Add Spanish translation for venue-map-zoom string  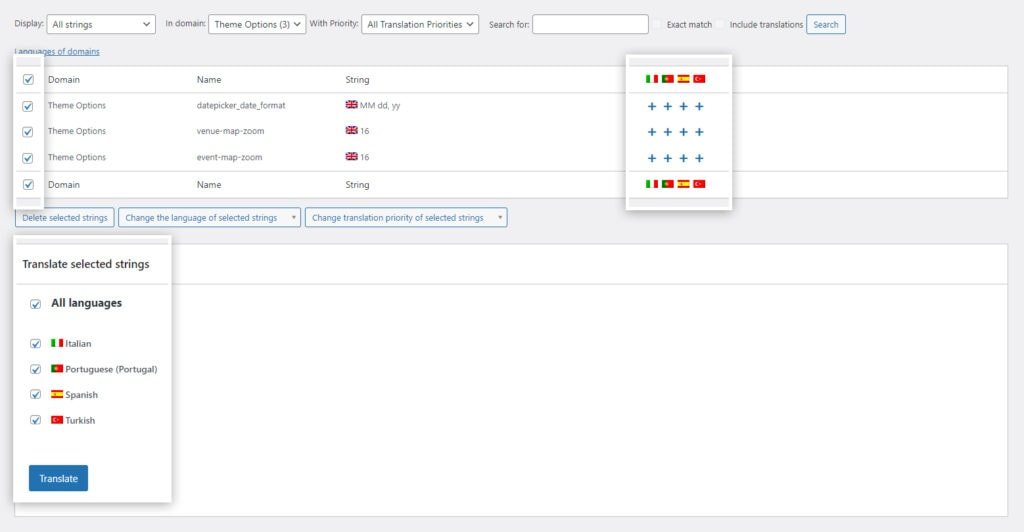[683, 132]
